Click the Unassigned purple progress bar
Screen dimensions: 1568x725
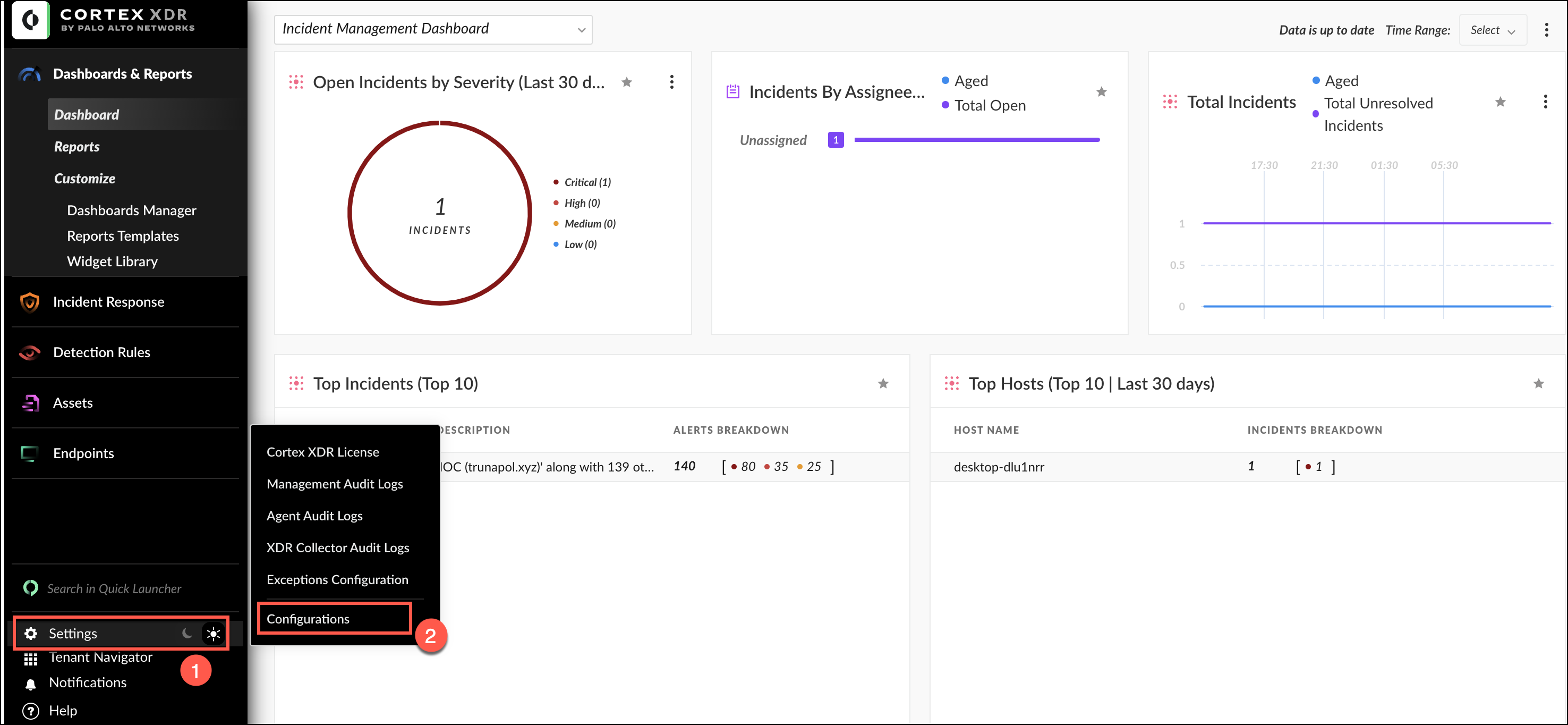coord(976,140)
